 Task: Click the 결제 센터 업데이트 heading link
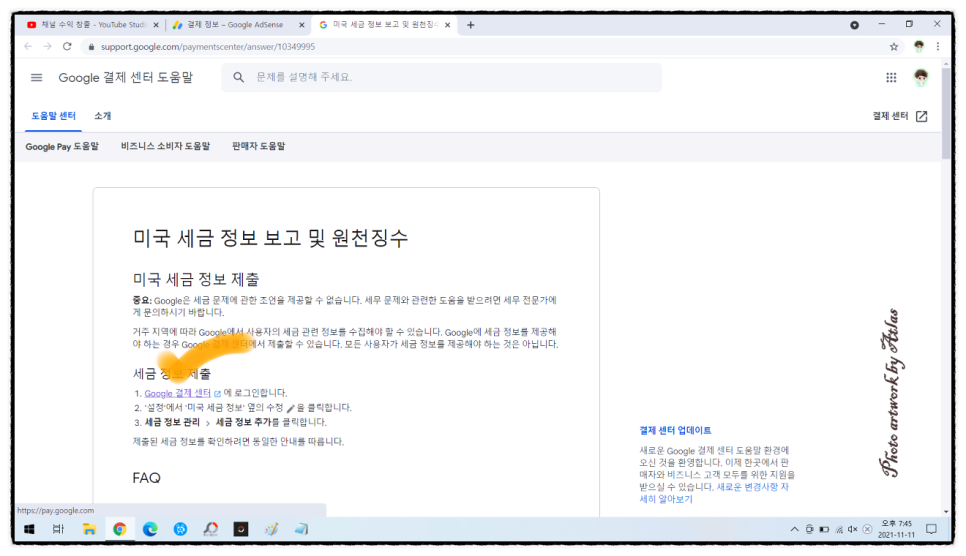click(675, 430)
